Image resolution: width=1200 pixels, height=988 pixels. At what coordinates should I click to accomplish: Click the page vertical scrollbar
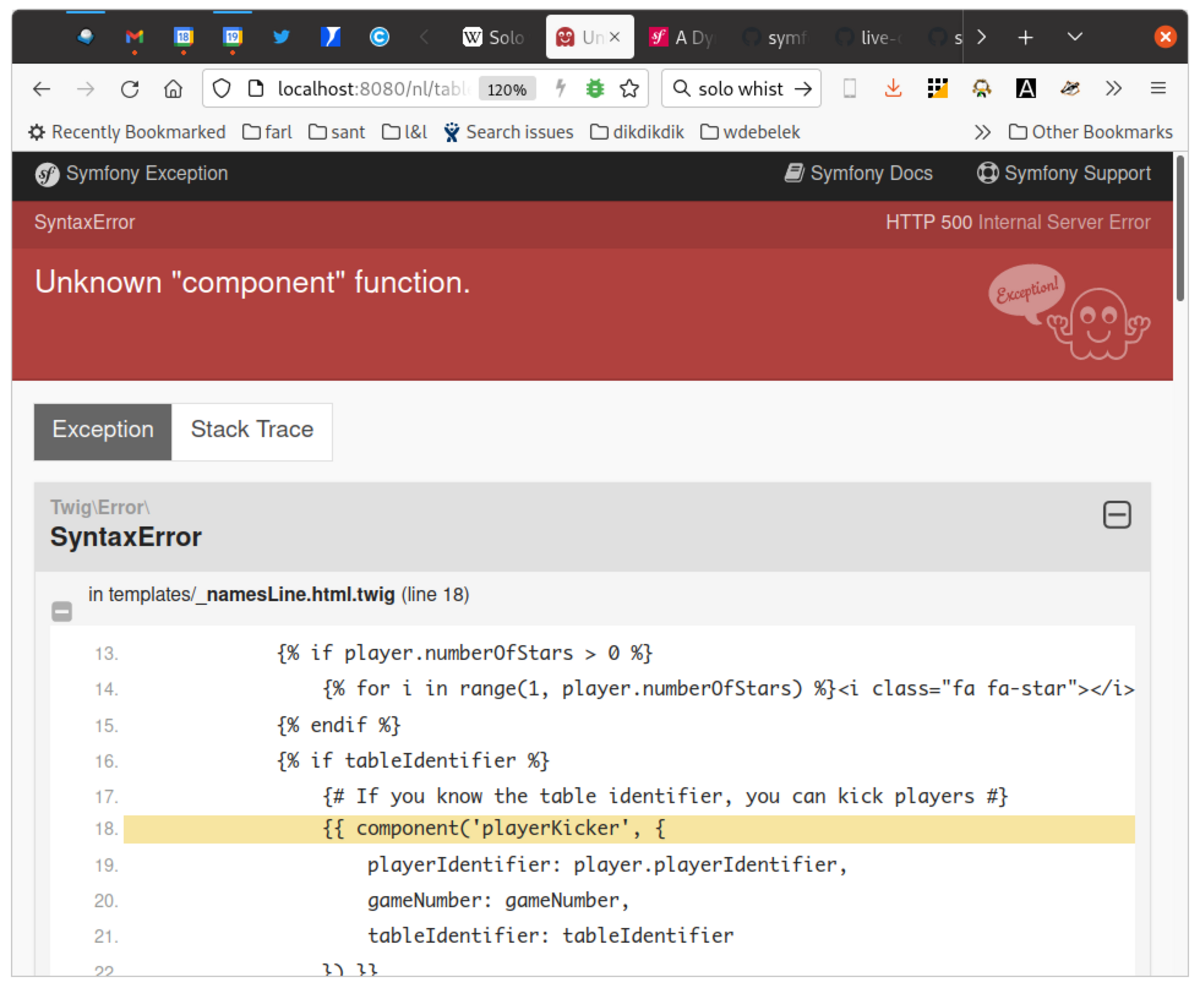point(1181,230)
